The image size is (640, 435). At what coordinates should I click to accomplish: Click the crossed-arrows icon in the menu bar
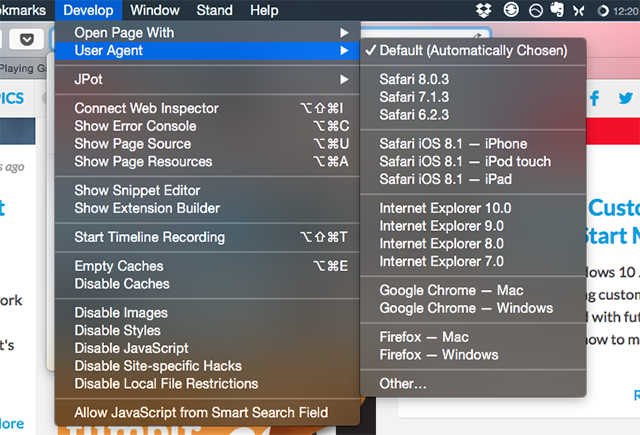[578, 11]
